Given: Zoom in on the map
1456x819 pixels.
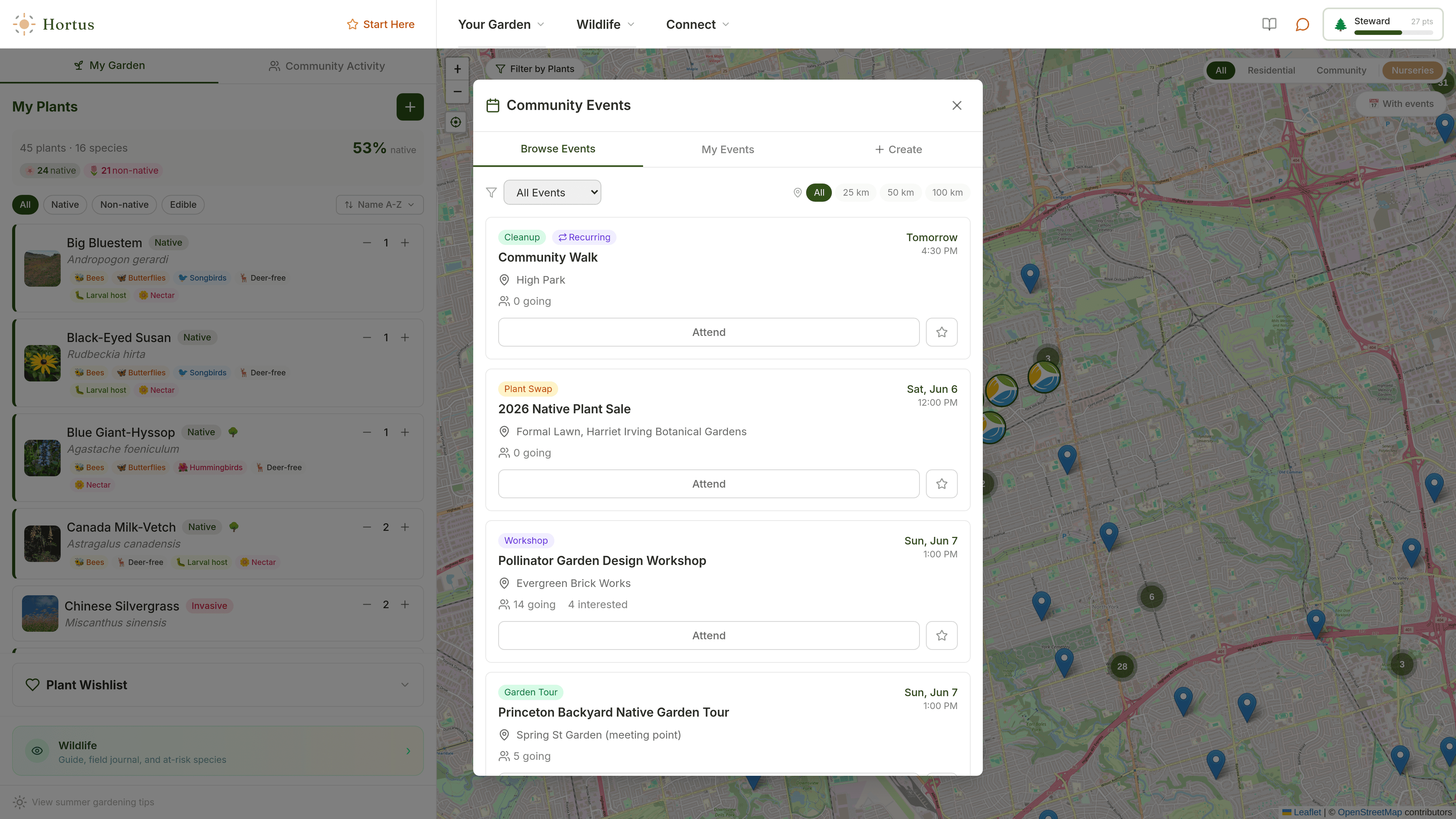Looking at the screenshot, I should pos(457,69).
